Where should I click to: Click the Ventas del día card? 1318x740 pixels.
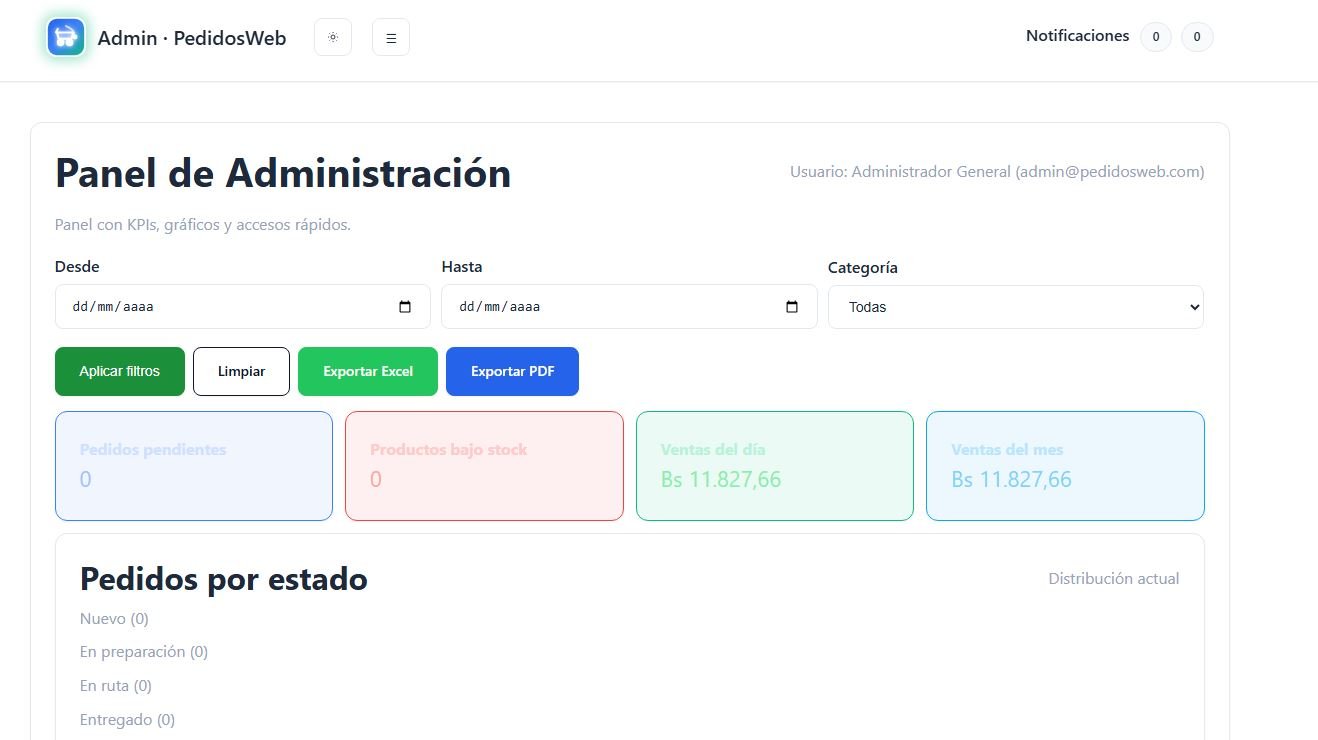pyautogui.click(x=775, y=466)
